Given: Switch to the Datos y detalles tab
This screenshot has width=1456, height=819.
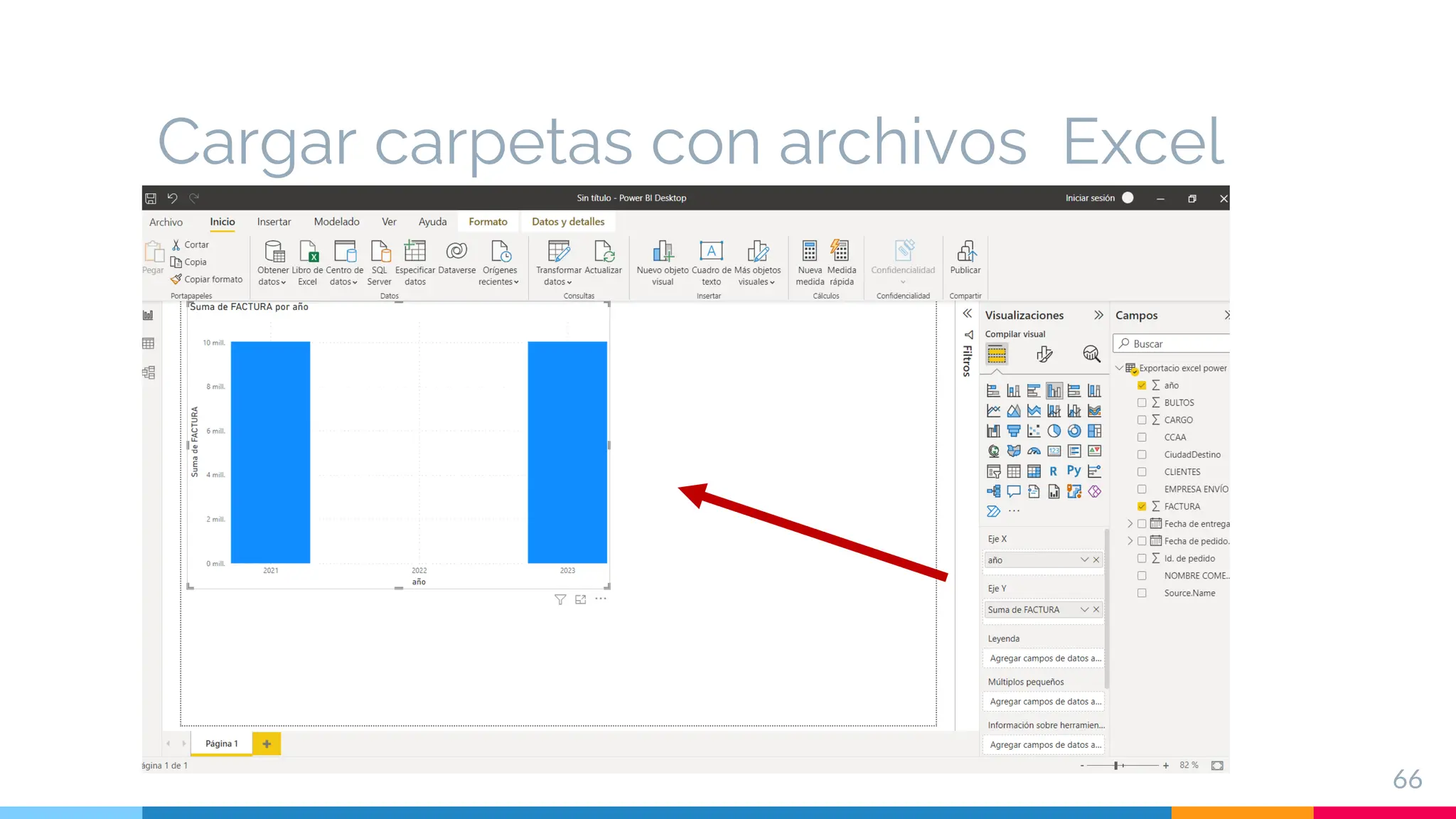Looking at the screenshot, I should pos(568,222).
